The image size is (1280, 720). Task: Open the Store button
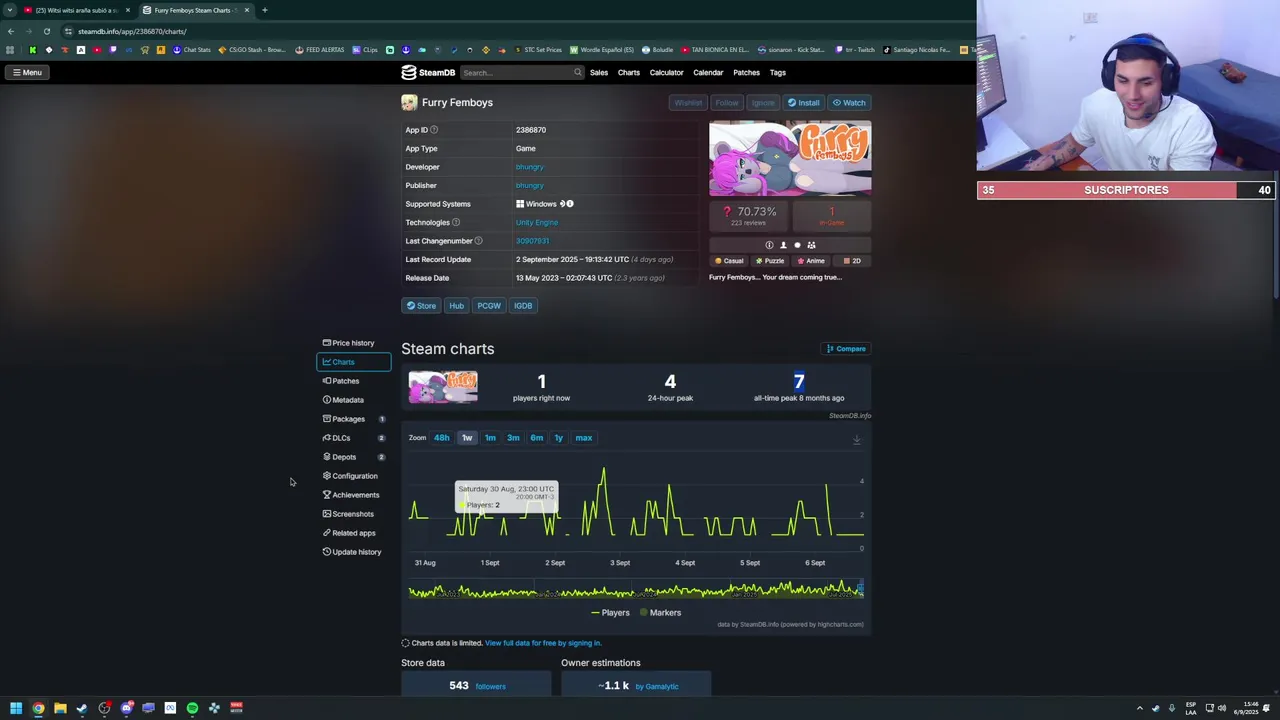tap(421, 305)
